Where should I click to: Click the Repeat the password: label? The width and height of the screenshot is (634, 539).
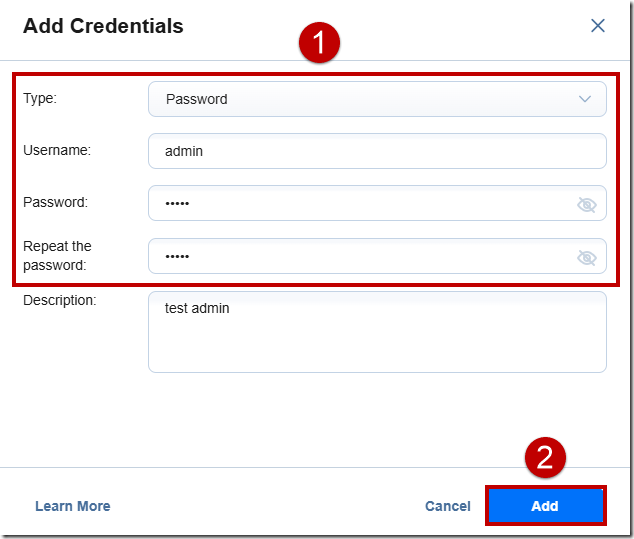coord(57,256)
